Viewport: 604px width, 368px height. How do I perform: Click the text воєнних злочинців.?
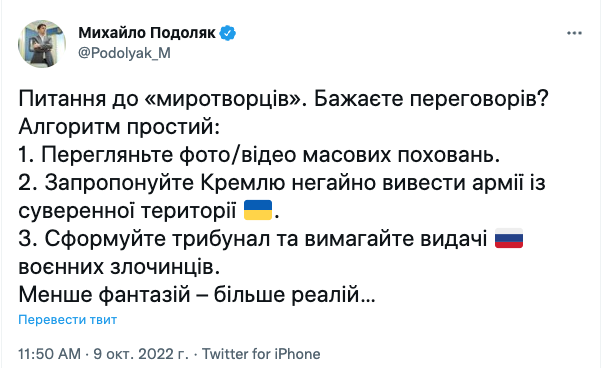(119, 267)
